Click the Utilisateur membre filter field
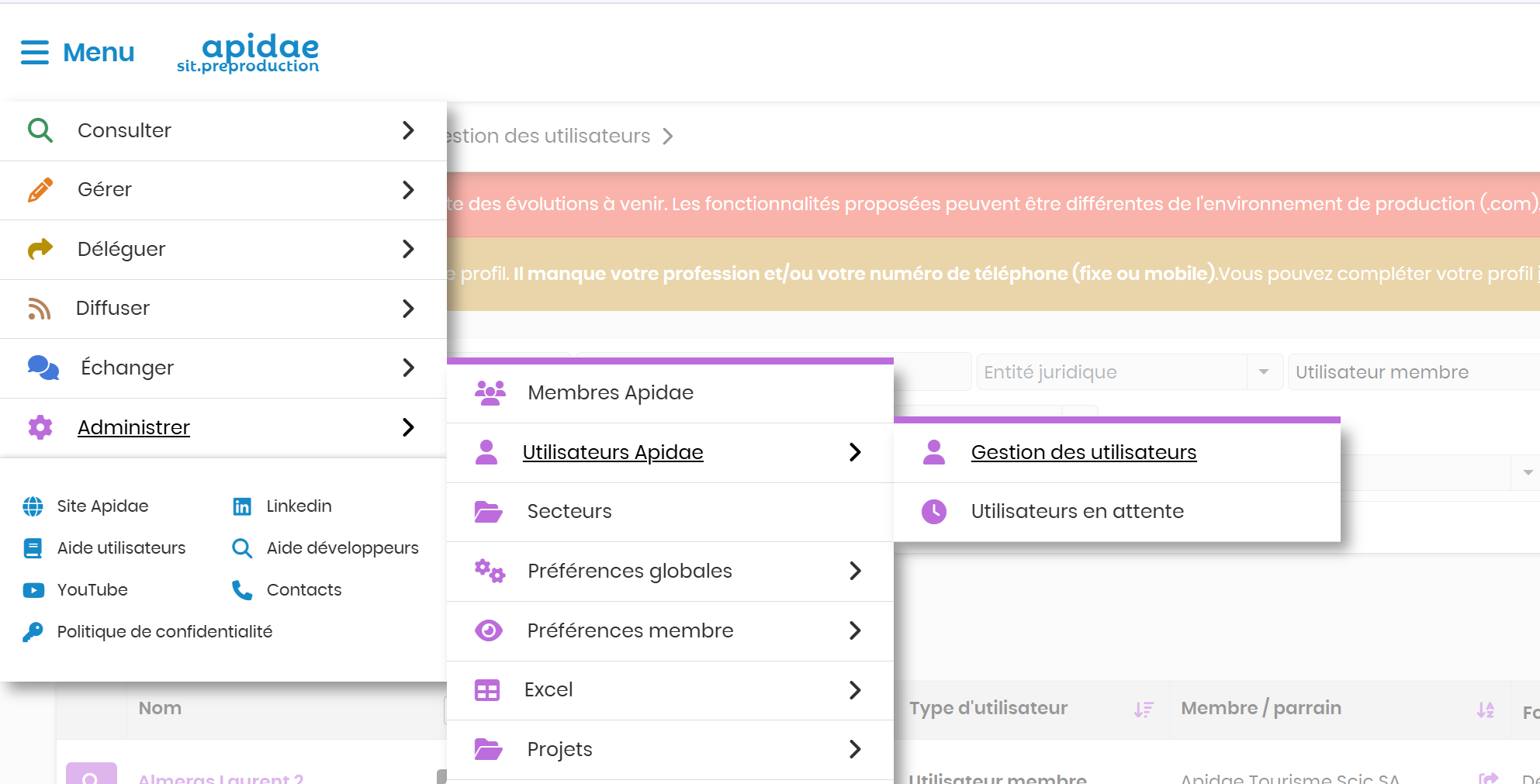The height and width of the screenshot is (784, 1540). [1414, 372]
